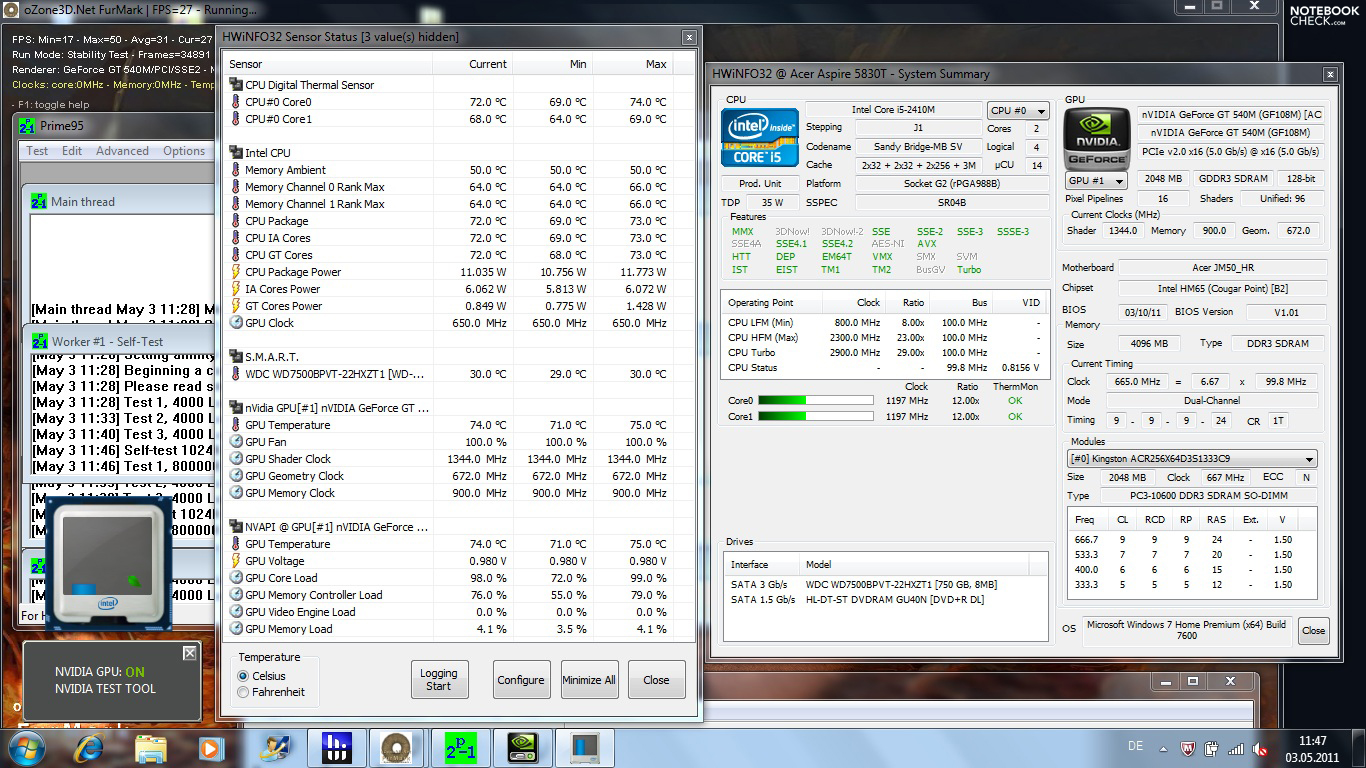Screen dimensions: 1366x768
Task: Click the Logging Start button
Action: point(439,680)
